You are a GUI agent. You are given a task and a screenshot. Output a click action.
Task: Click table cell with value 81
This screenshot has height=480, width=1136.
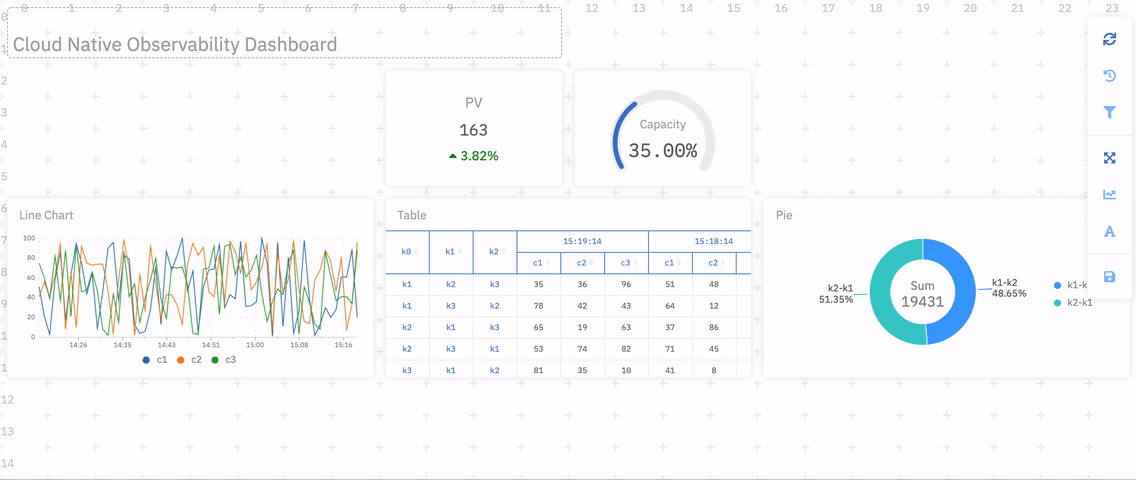click(x=538, y=369)
